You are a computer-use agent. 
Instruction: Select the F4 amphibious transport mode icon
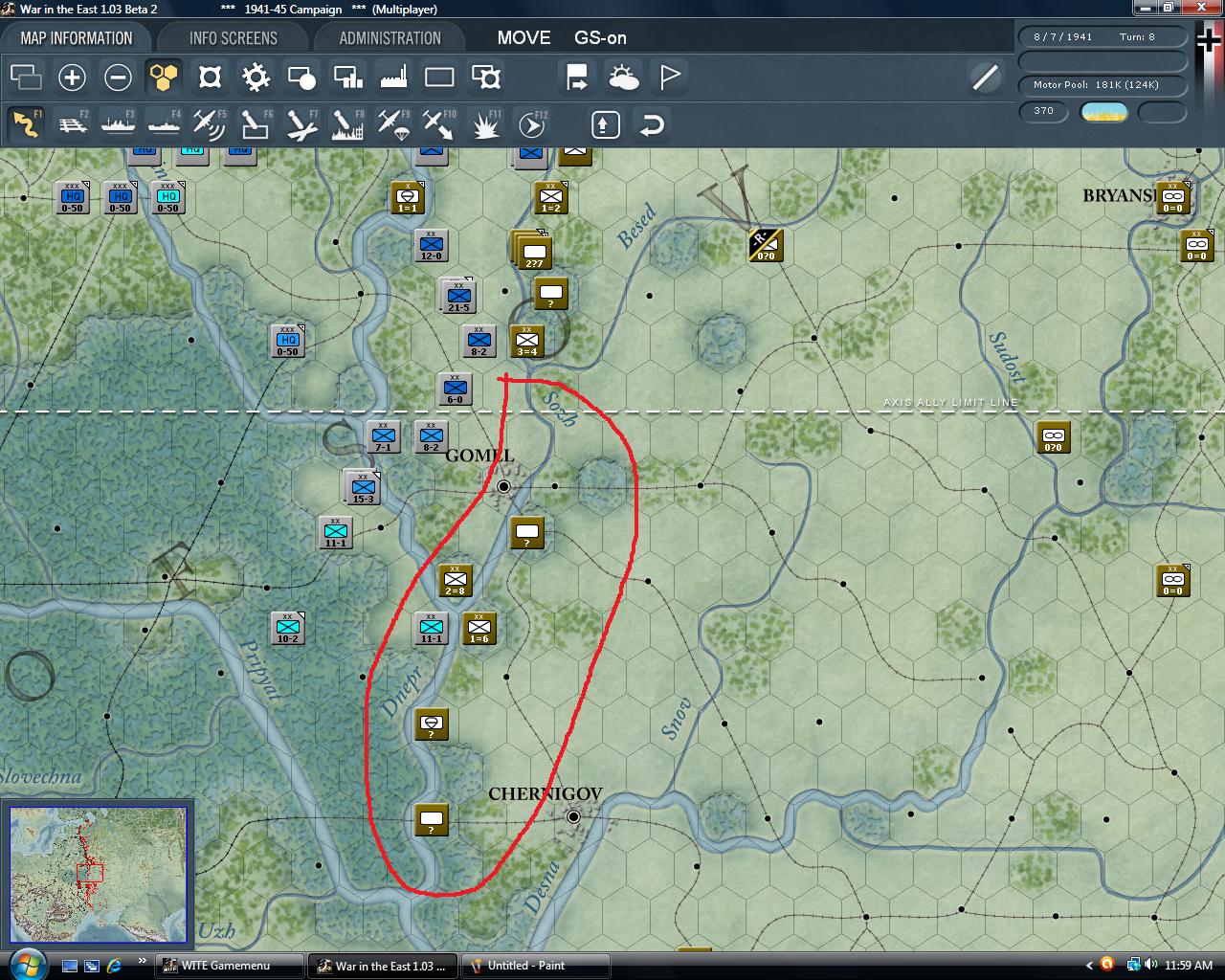(164, 124)
